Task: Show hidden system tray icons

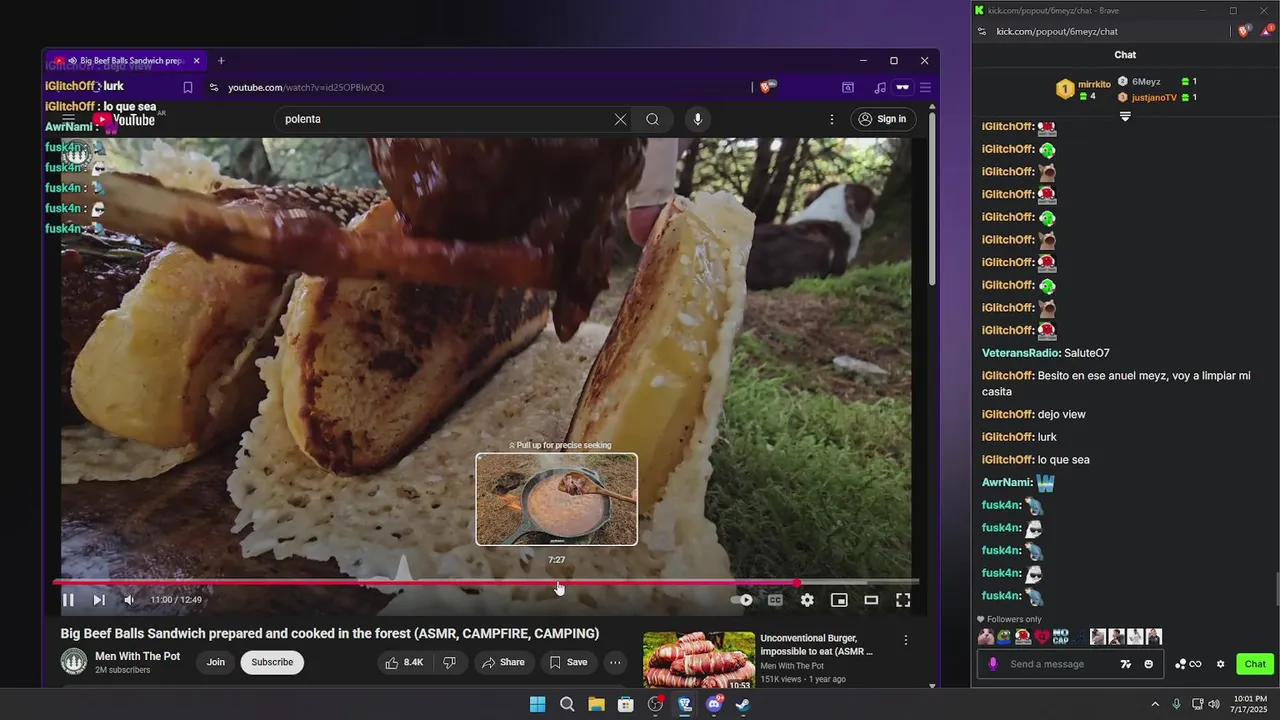Action: (x=1155, y=704)
